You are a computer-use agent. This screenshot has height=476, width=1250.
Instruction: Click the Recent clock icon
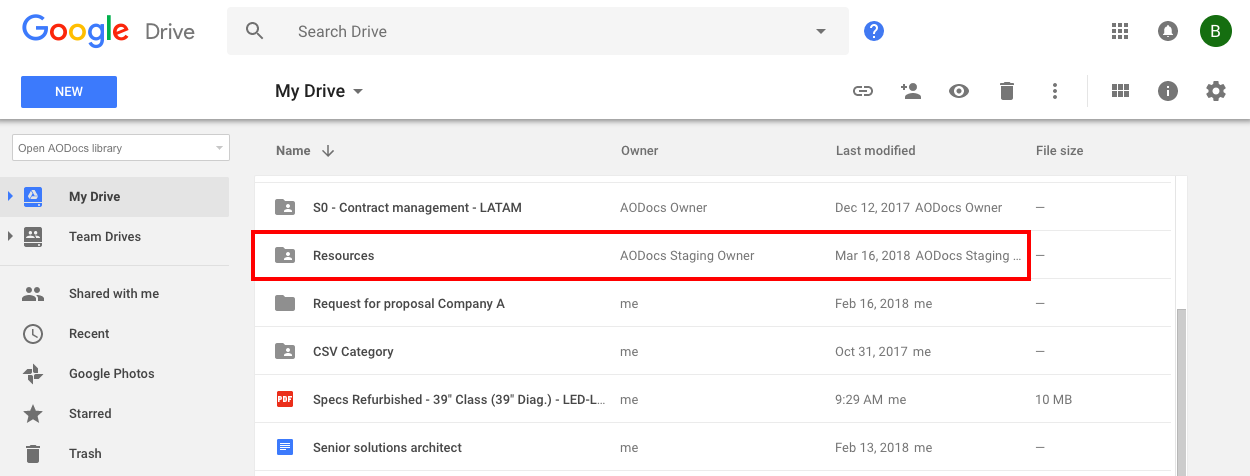[33, 334]
